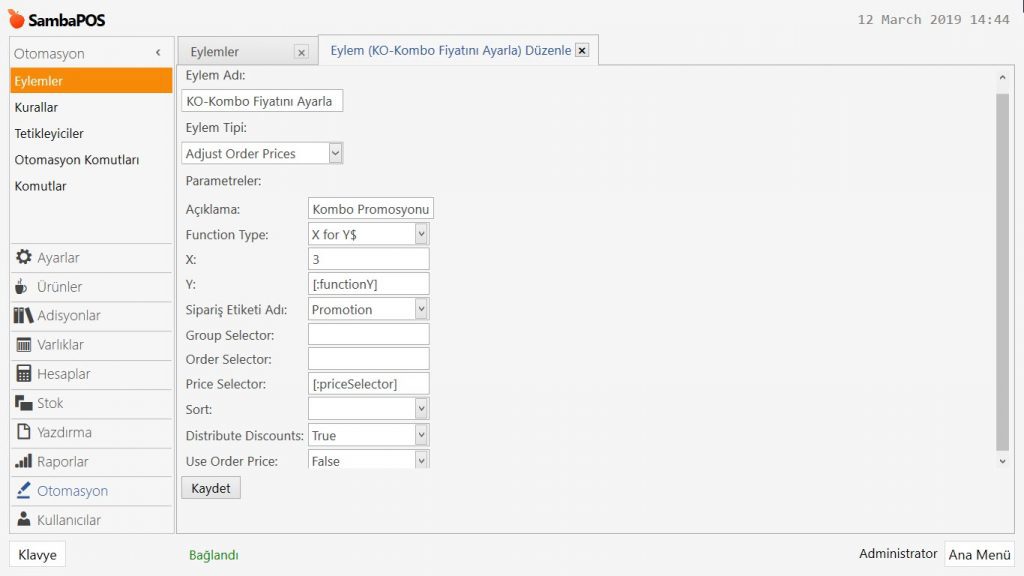Screen dimensions: 1024x576
Task: Click the Ayarlar gear icon
Action: tap(24, 258)
